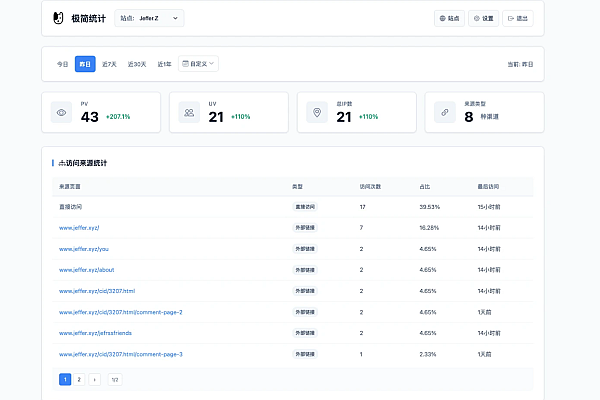Image resolution: width=600 pixels, height=400 pixels.
Task: Click the +207.1% growth figure
Action: pyautogui.click(x=118, y=117)
